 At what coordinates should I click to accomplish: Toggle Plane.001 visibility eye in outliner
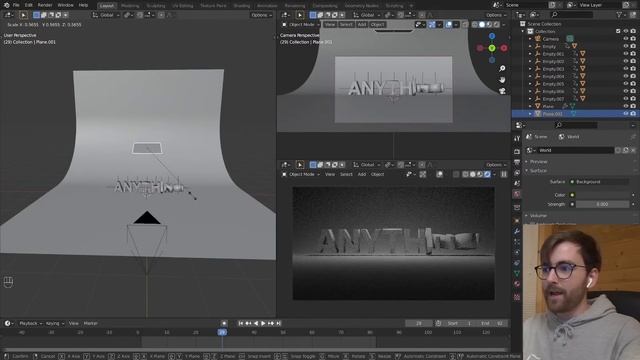(625, 114)
